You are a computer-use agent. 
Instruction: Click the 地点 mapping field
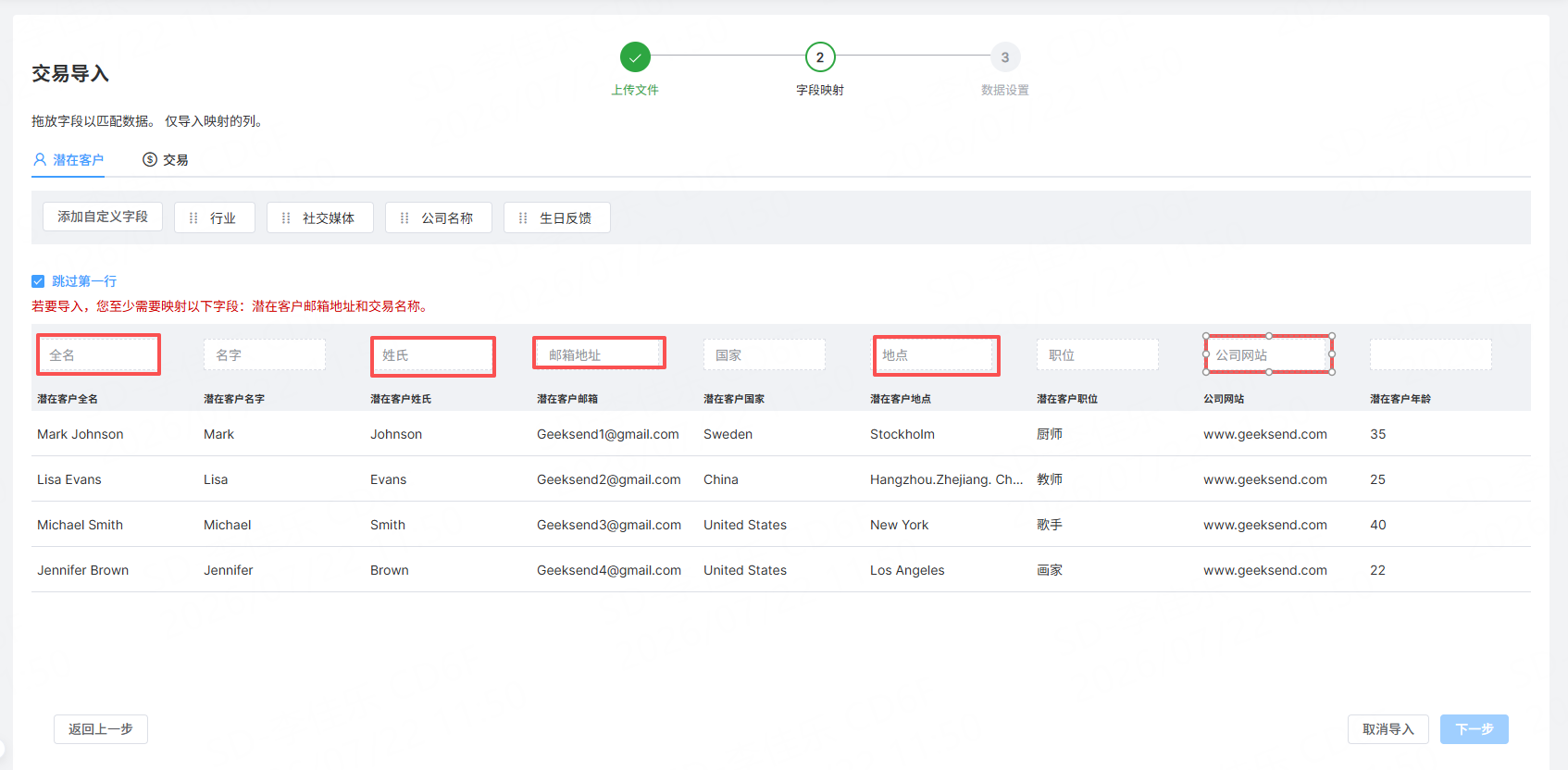pos(931,354)
